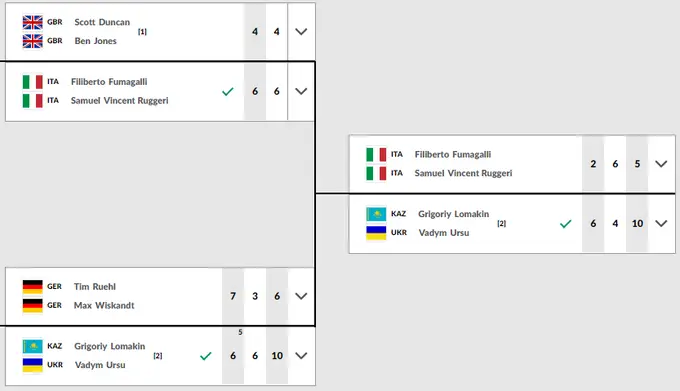Viewport: 680px width, 391px height.
Task: Expand Fumagalli/Ruggeri final row chevron
Action: pyautogui.click(x=661, y=164)
